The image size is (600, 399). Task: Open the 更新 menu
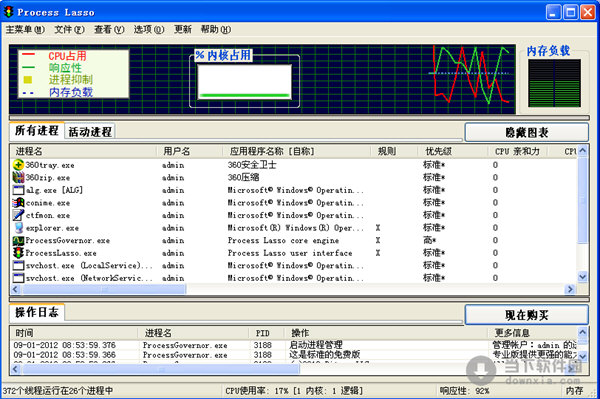[183, 29]
